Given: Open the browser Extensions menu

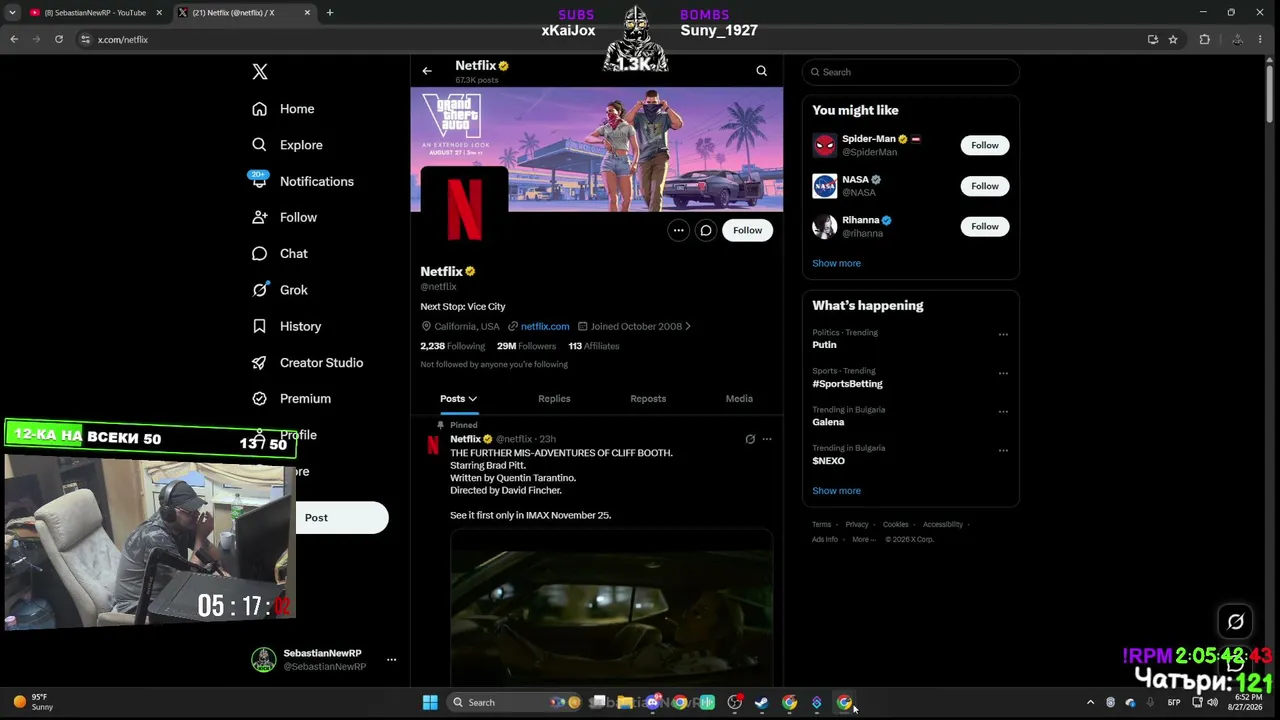Looking at the screenshot, I should (x=1204, y=39).
